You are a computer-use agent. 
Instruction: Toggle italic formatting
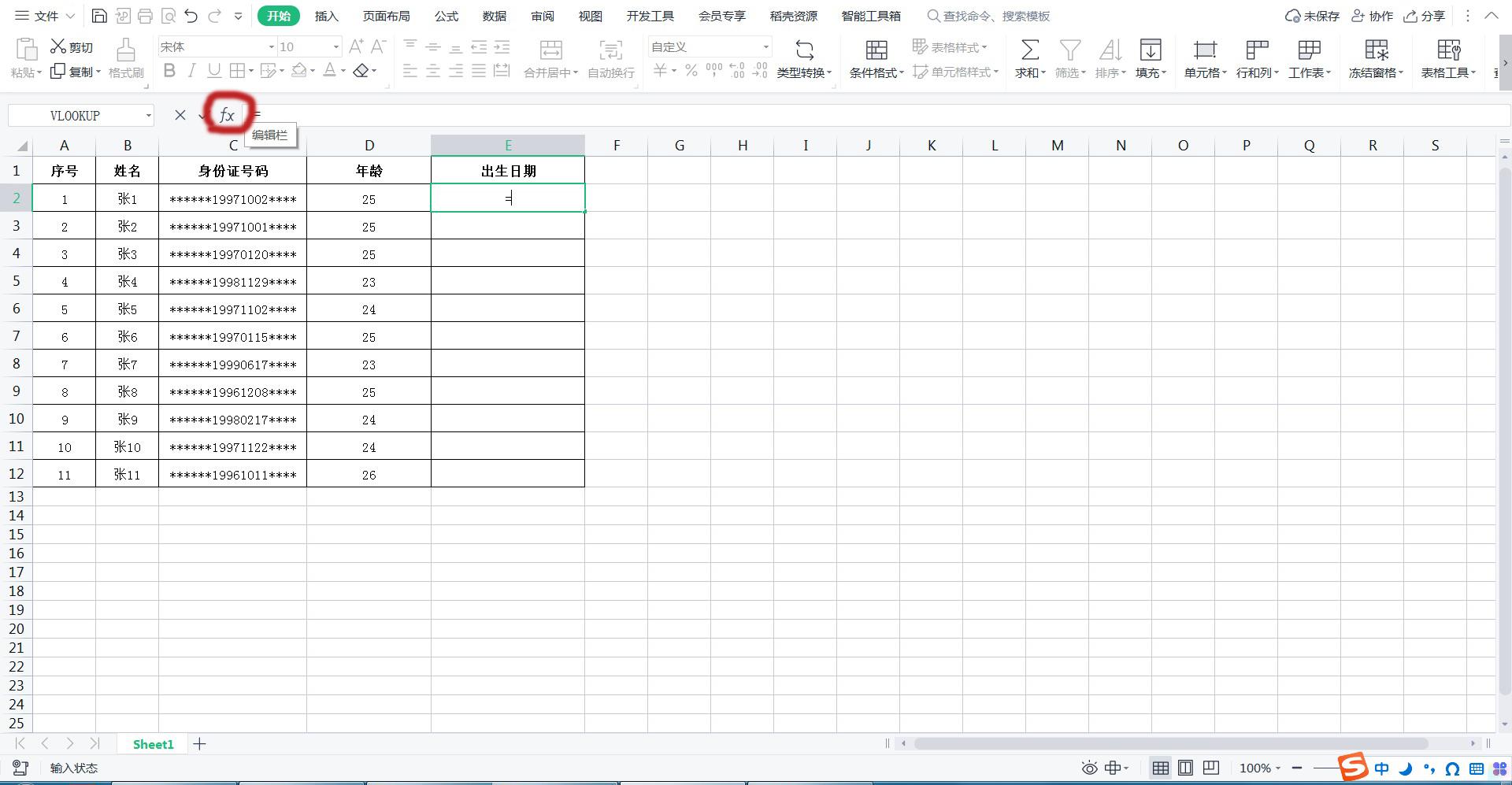pyautogui.click(x=191, y=72)
